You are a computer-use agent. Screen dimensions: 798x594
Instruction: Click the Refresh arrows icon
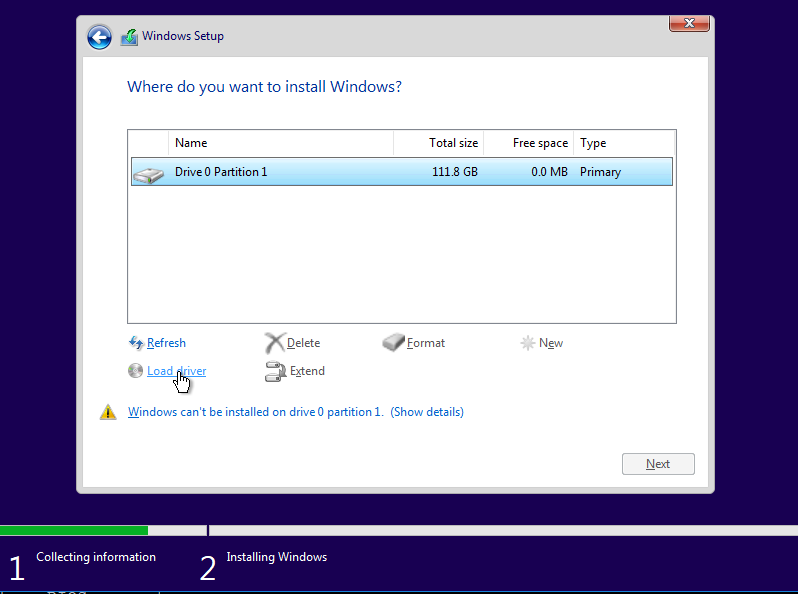pyautogui.click(x=136, y=343)
